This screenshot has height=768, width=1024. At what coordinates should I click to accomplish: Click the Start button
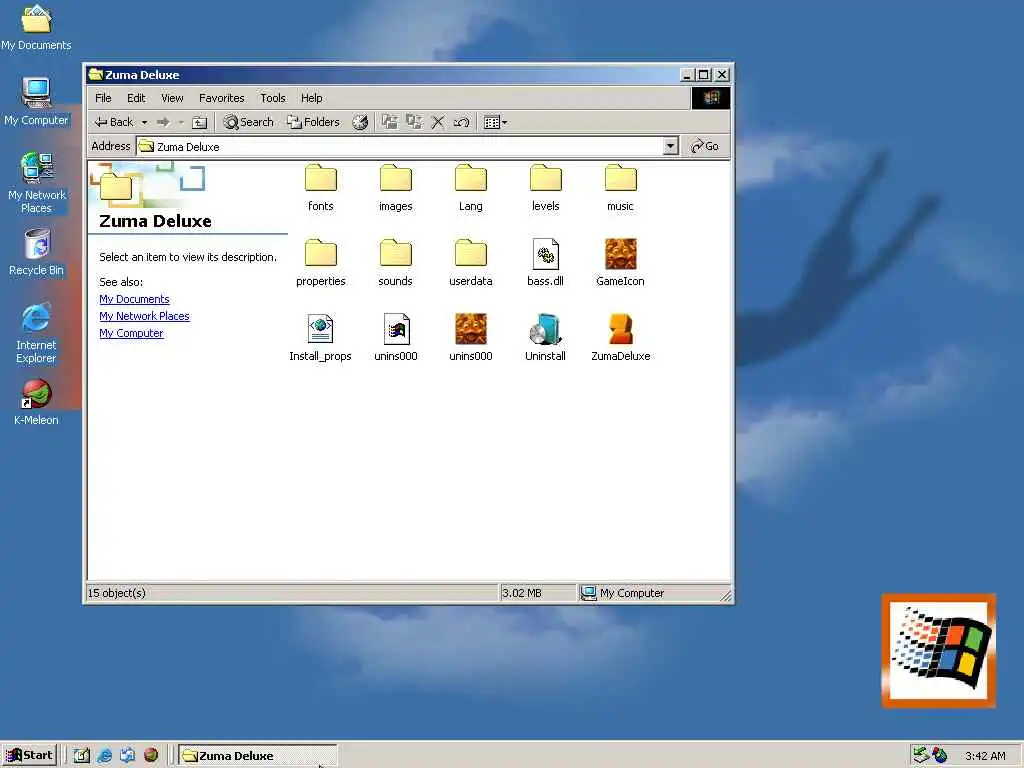click(x=30, y=755)
